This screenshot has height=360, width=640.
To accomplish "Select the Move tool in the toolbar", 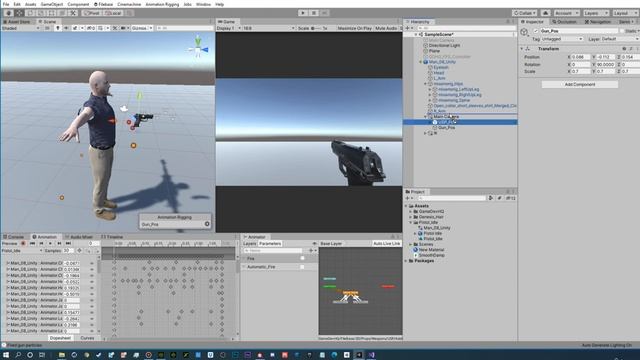I will click(19, 13).
